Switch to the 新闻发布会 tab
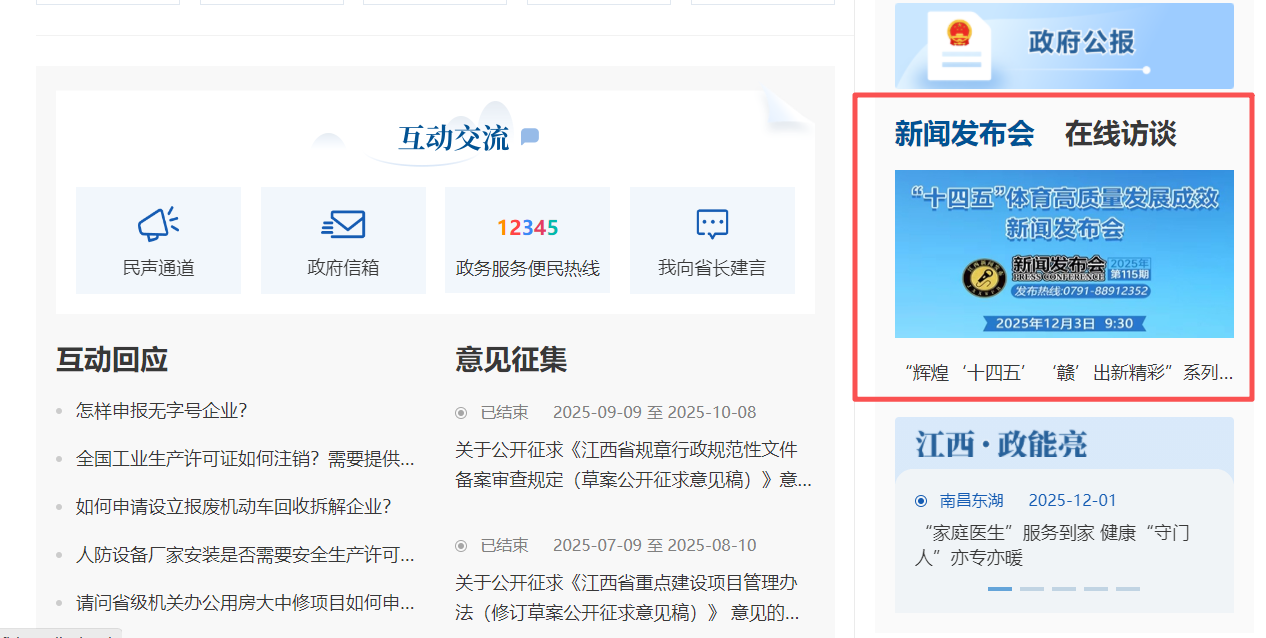The height and width of the screenshot is (638, 1266). point(964,133)
